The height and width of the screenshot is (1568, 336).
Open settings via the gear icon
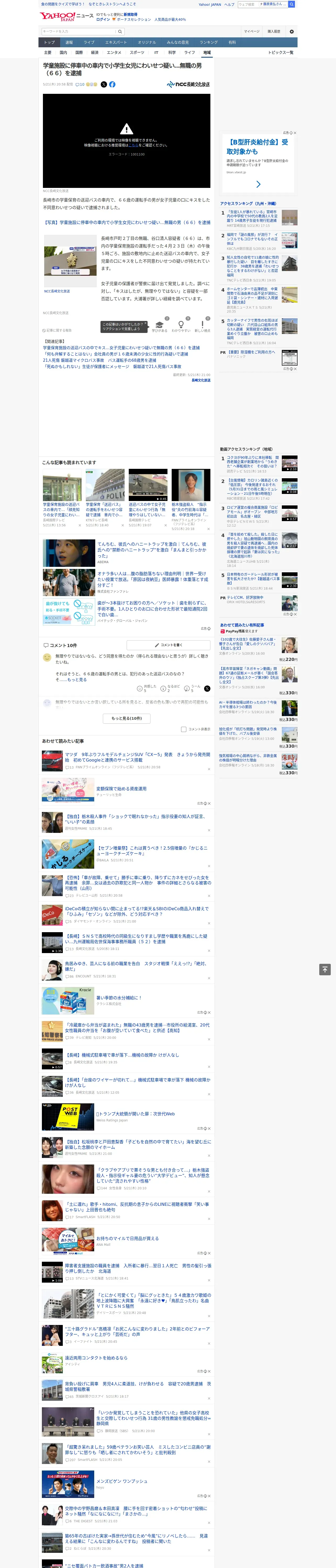(292, 32)
